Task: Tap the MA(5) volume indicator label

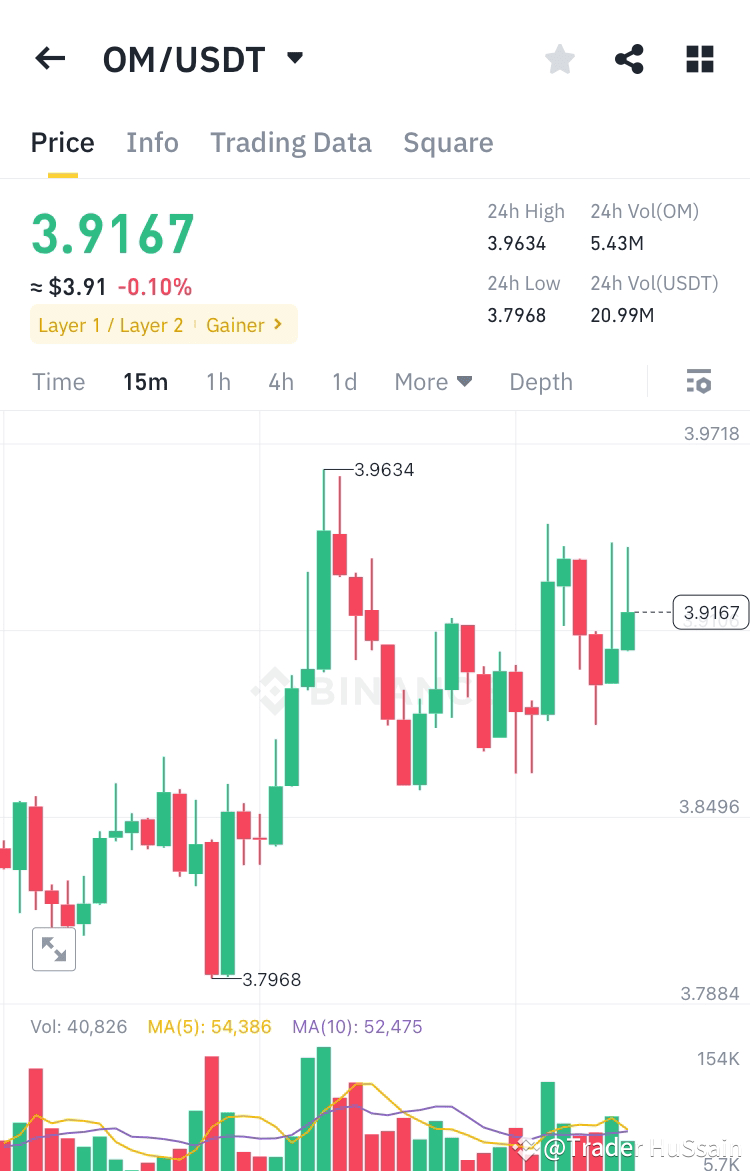Action: tap(209, 1027)
